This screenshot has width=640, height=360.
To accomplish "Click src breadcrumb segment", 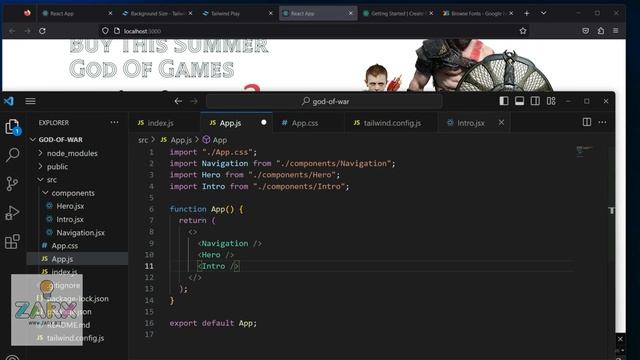I will 143,140.
